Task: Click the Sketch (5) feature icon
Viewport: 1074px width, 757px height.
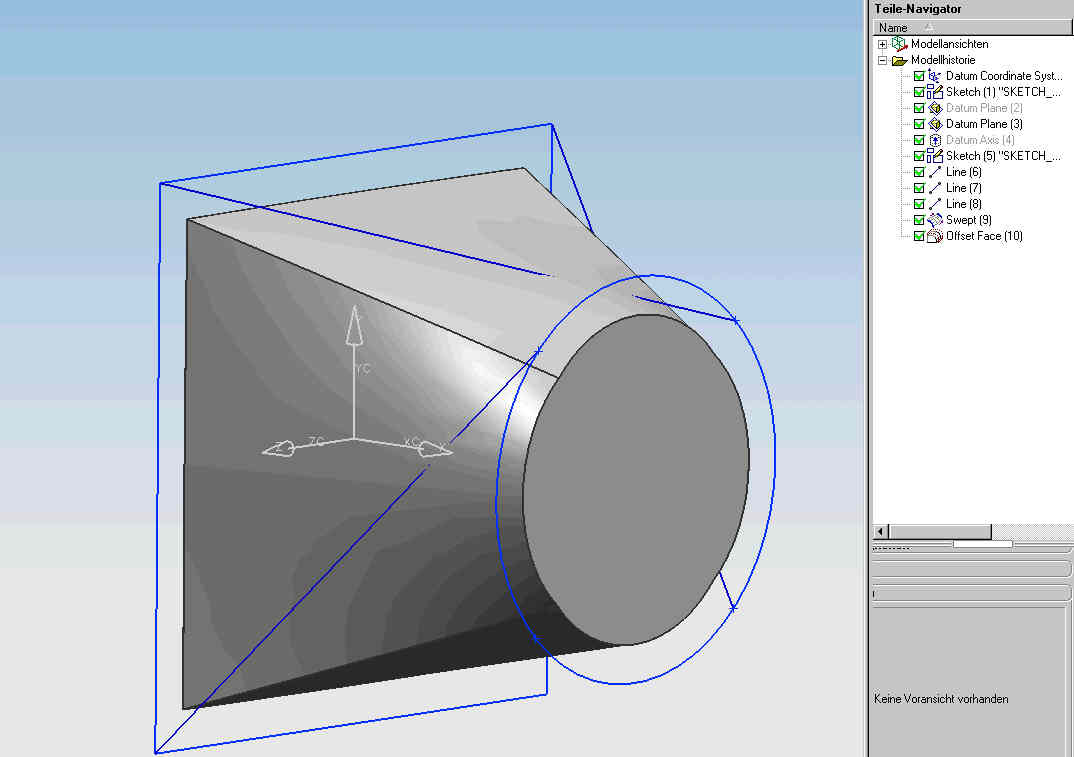Action: [936, 155]
